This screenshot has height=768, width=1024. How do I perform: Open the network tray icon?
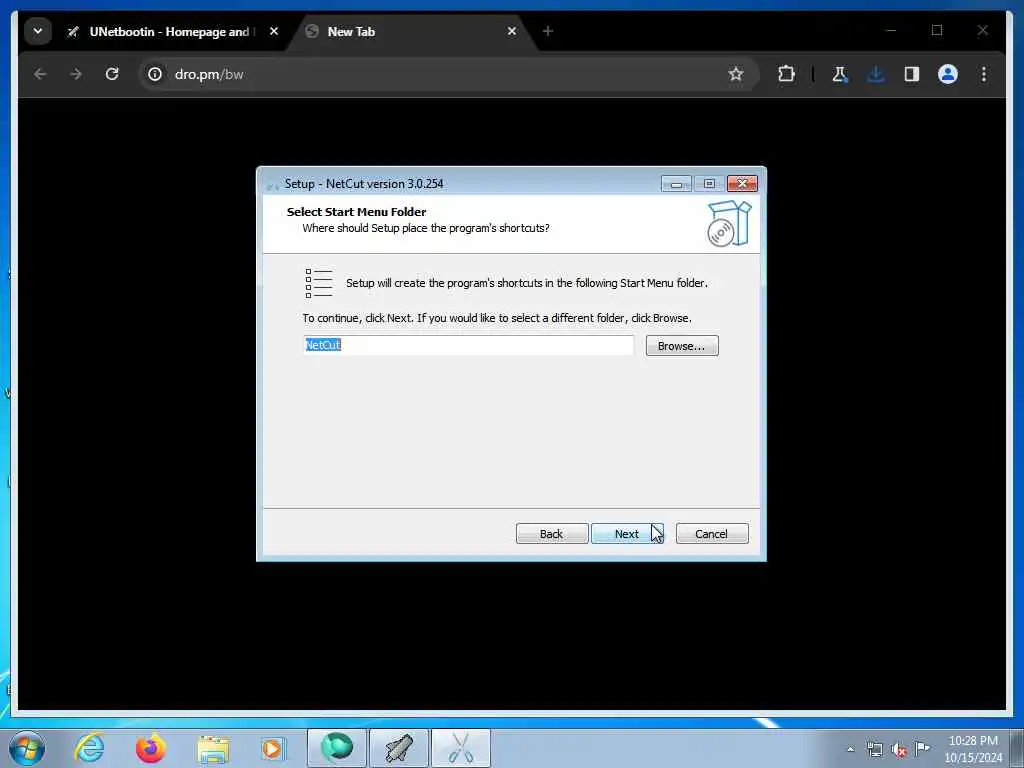point(874,750)
